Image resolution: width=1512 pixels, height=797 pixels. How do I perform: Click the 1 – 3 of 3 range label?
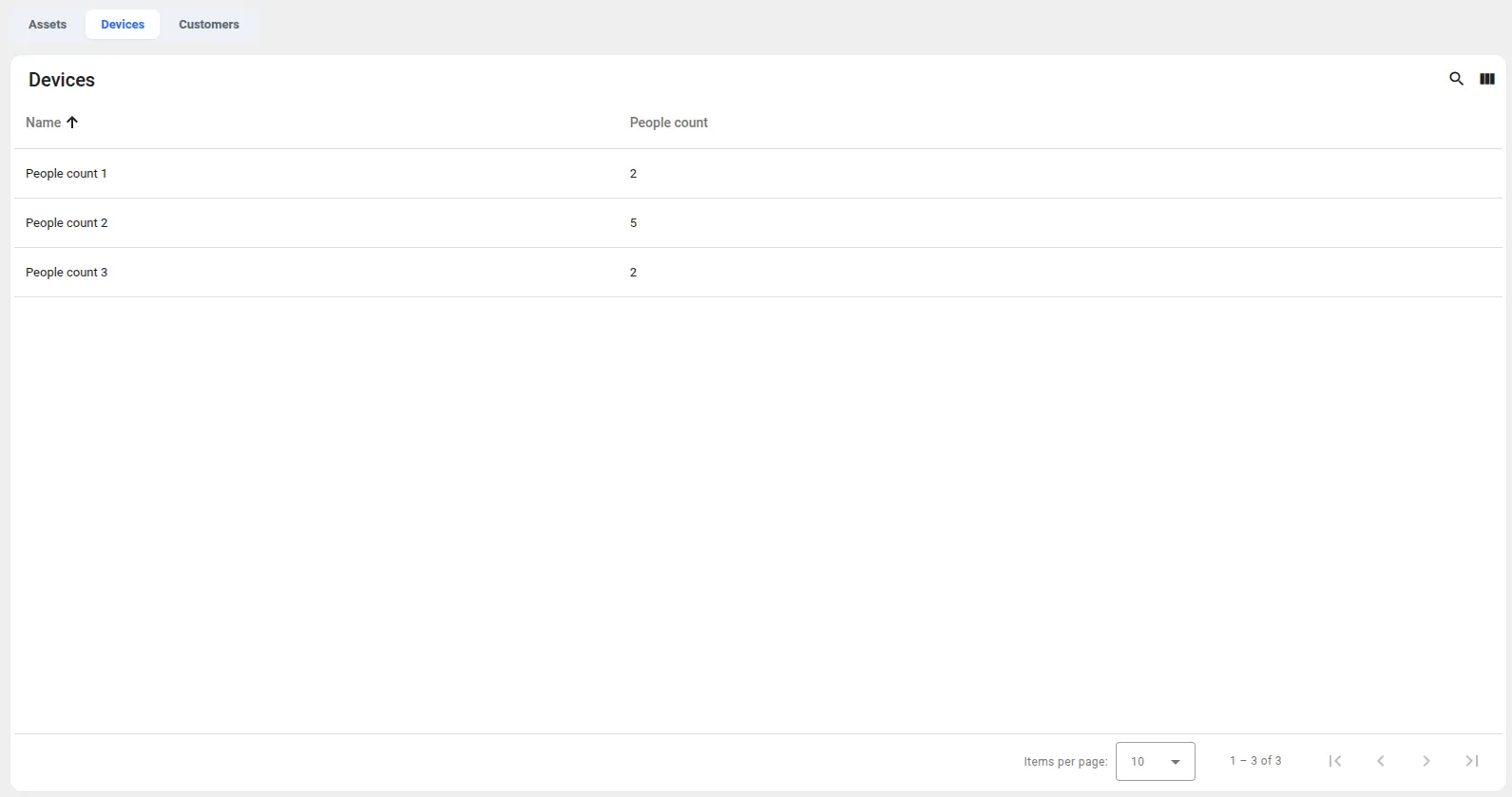[x=1255, y=761]
